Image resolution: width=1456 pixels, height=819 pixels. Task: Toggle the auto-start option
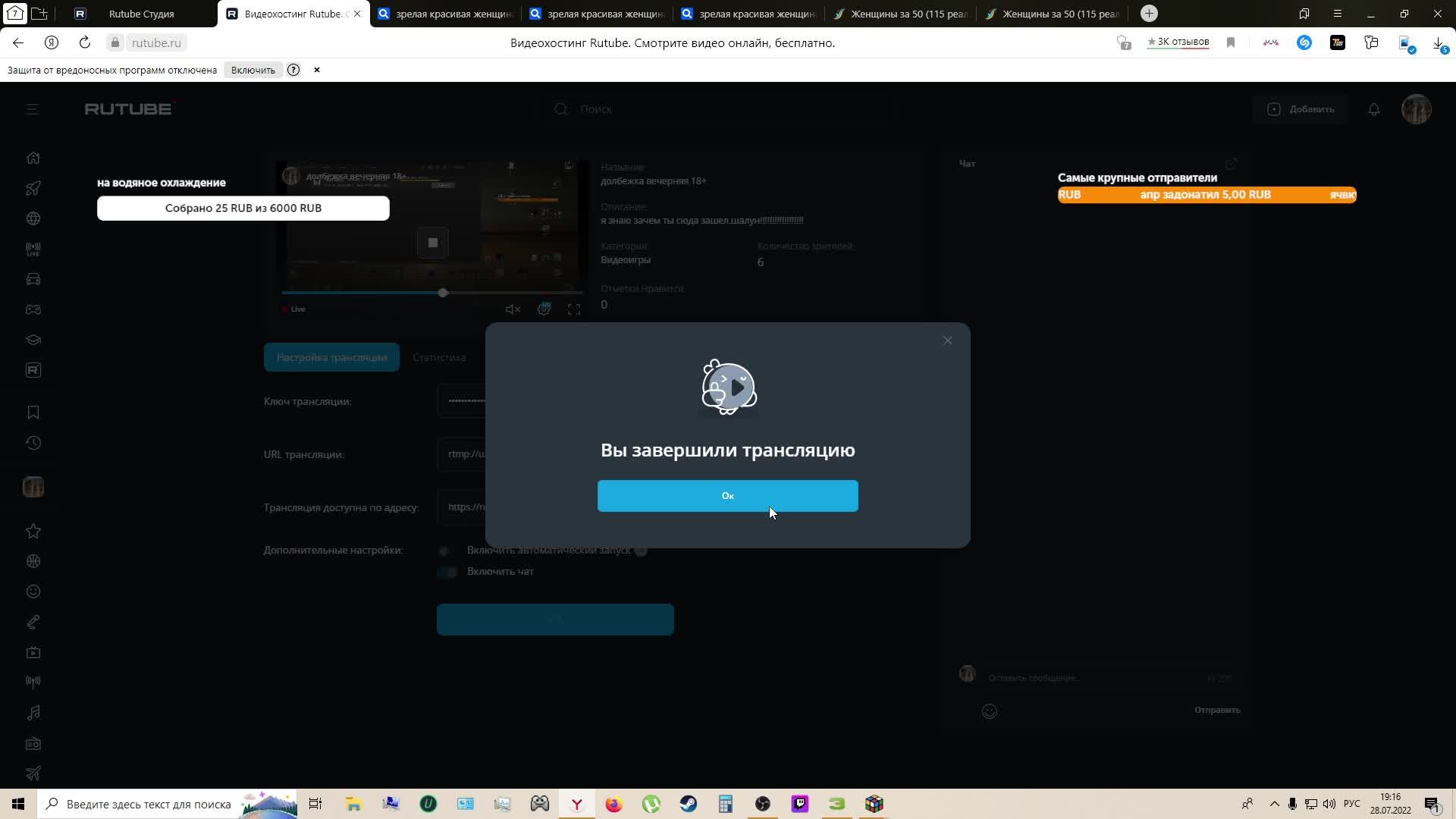point(446,551)
